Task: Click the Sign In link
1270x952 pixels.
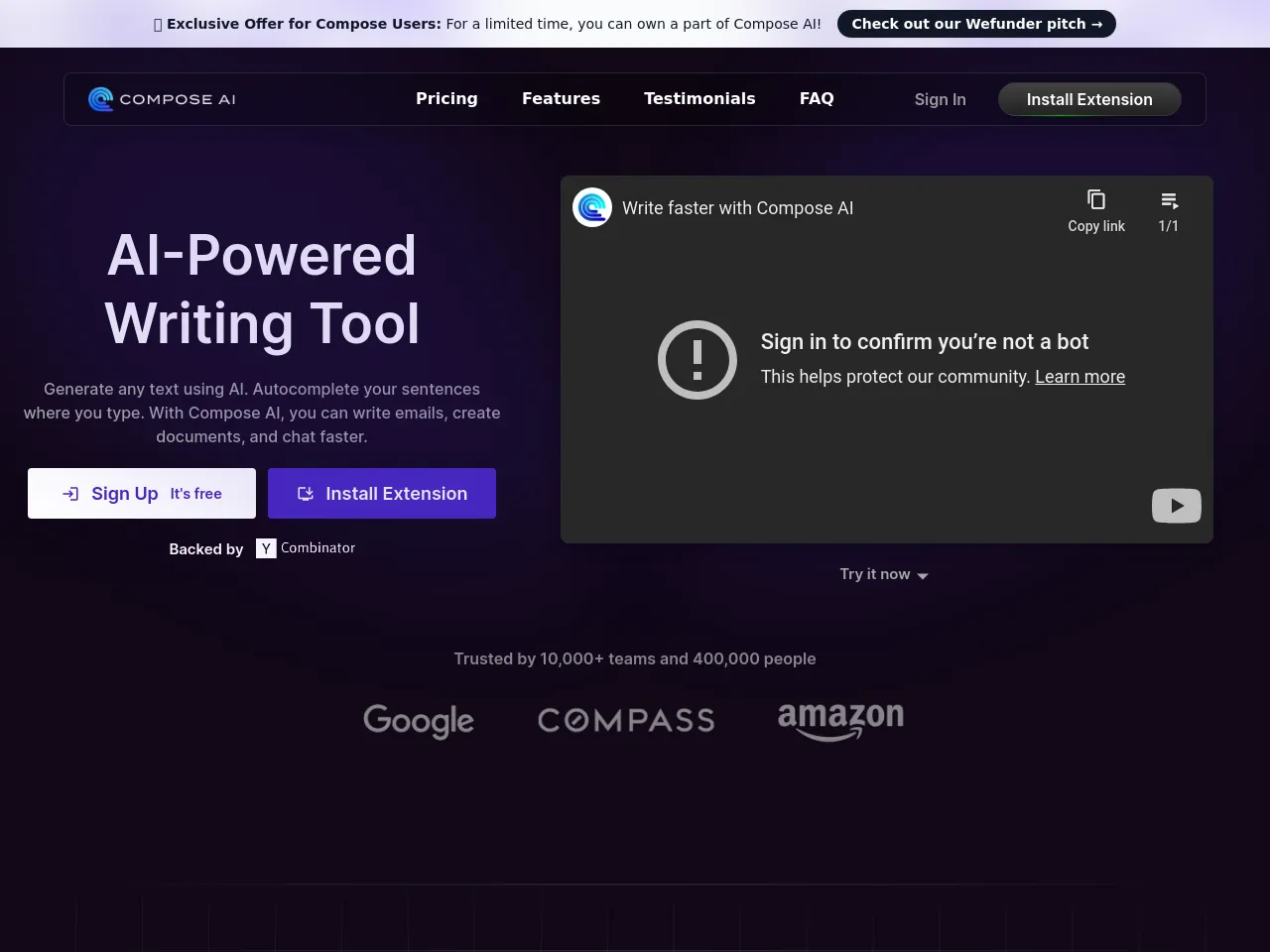Action: [x=940, y=99]
